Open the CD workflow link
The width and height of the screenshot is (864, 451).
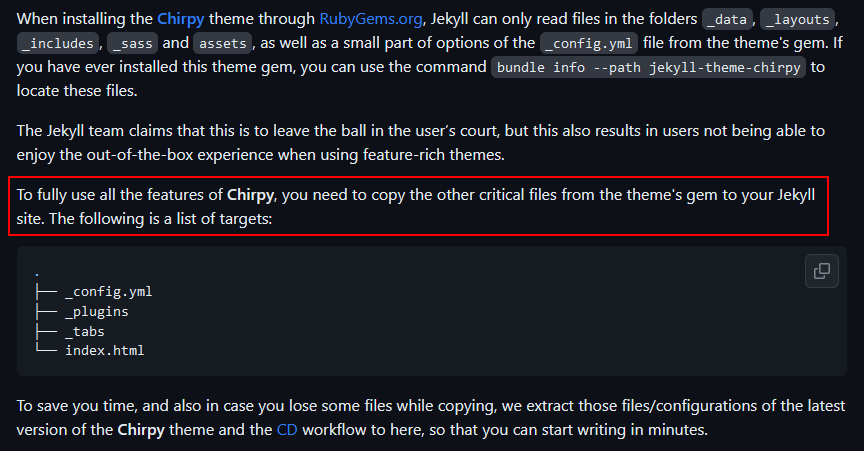click(x=287, y=429)
